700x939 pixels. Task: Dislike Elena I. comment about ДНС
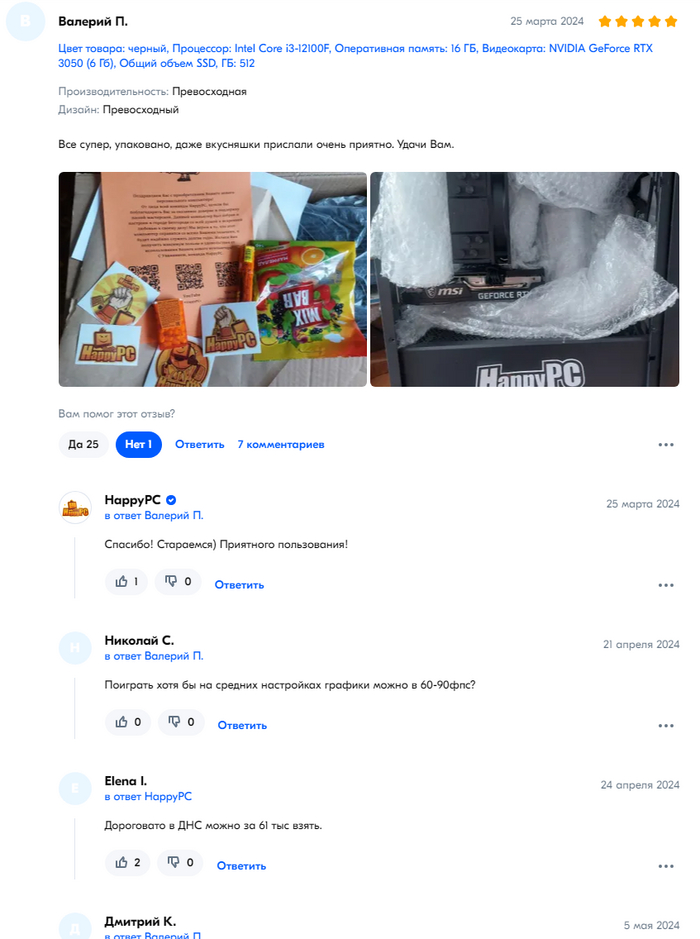180,862
